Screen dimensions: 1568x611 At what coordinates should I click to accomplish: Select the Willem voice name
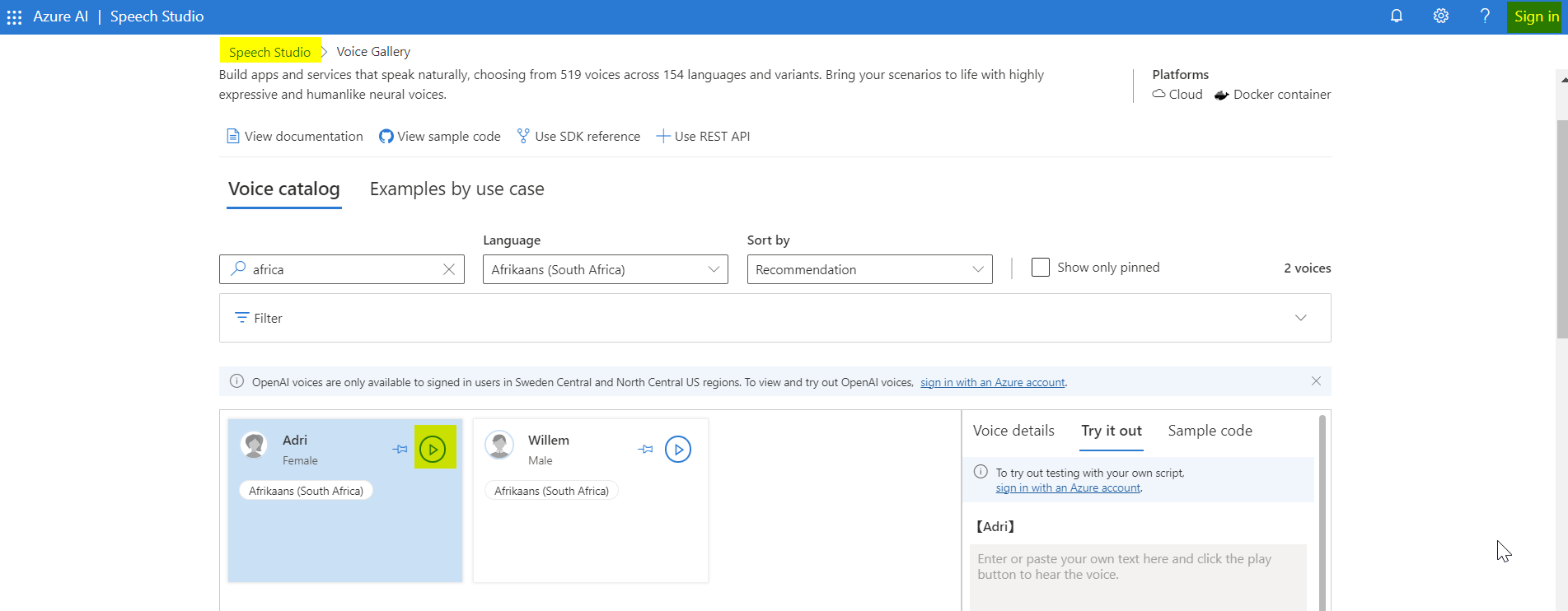tap(549, 441)
